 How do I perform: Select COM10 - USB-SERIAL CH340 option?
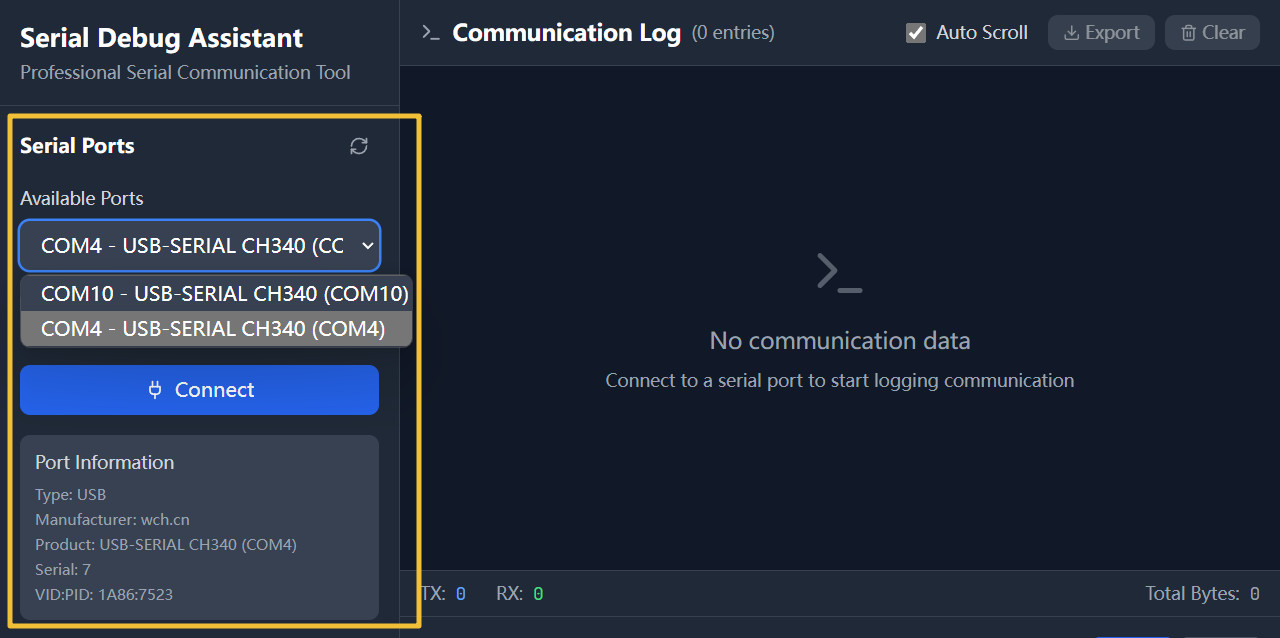point(224,294)
